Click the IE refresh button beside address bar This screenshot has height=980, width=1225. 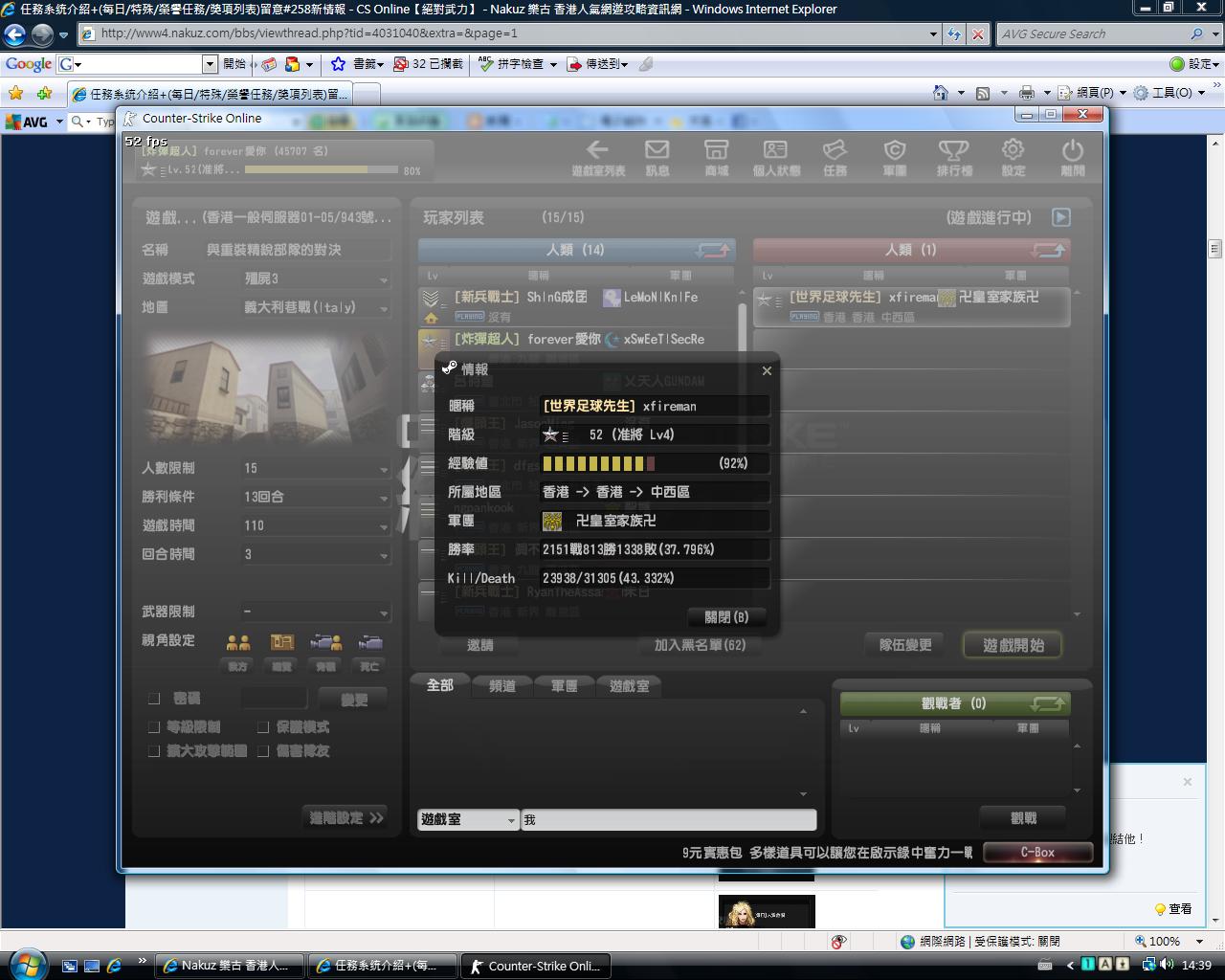click(954, 33)
